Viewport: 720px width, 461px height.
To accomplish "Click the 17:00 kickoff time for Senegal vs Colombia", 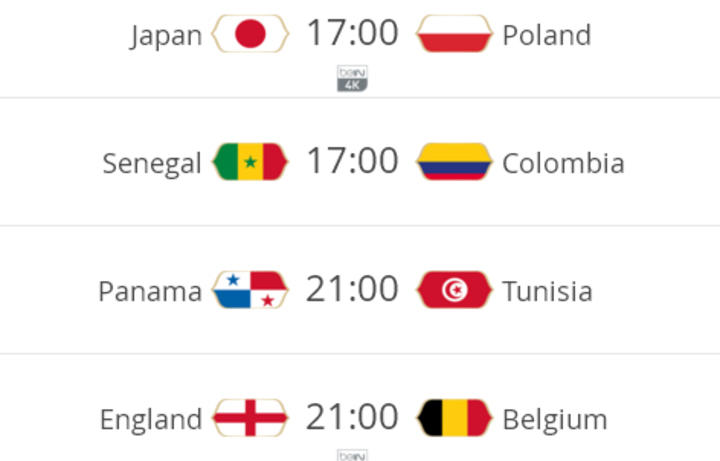I will pyautogui.click(x=352, y=161).
